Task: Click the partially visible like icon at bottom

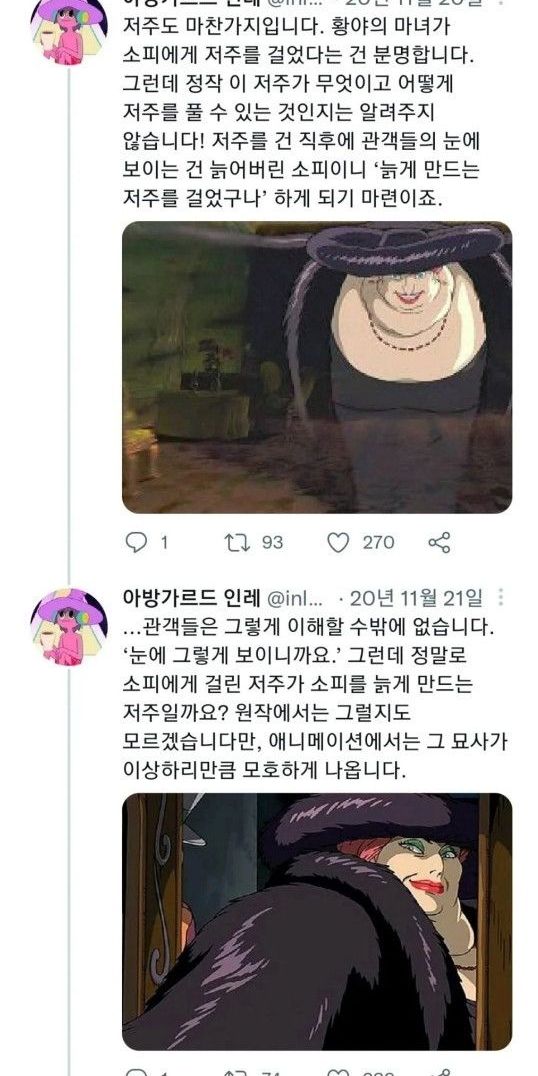Action: [x=338, y=1073]
